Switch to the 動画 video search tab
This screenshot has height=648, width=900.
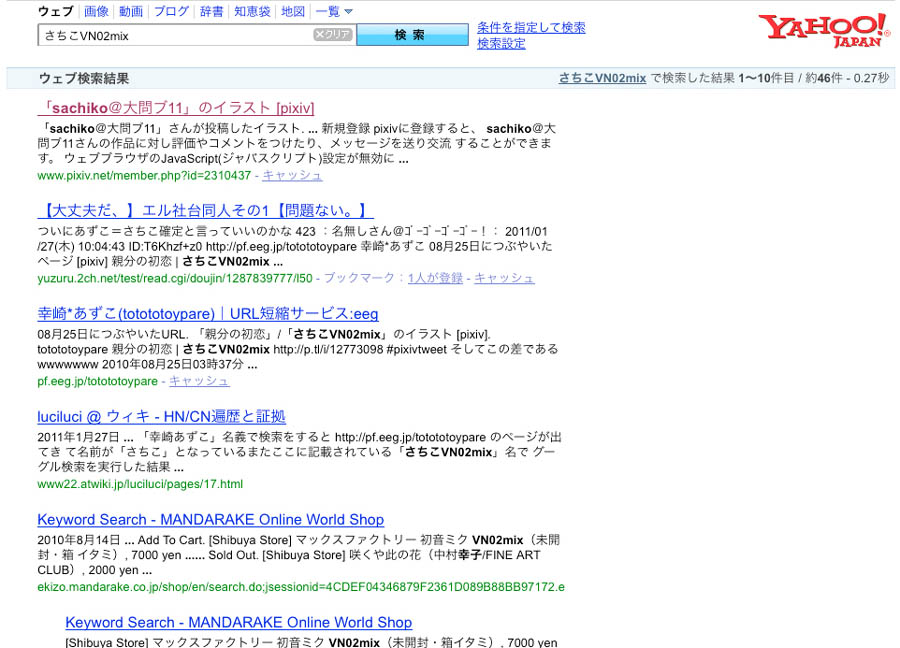pos(130,12)
